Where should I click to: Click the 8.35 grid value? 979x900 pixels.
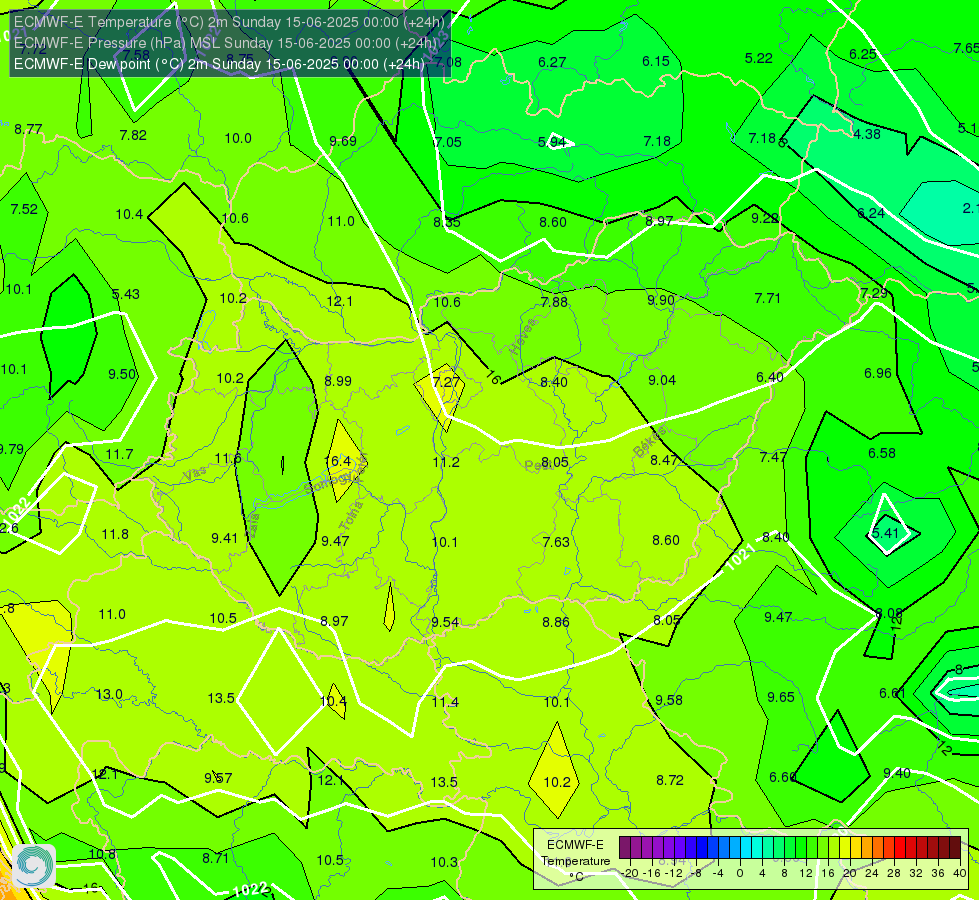tap(447, 222)
